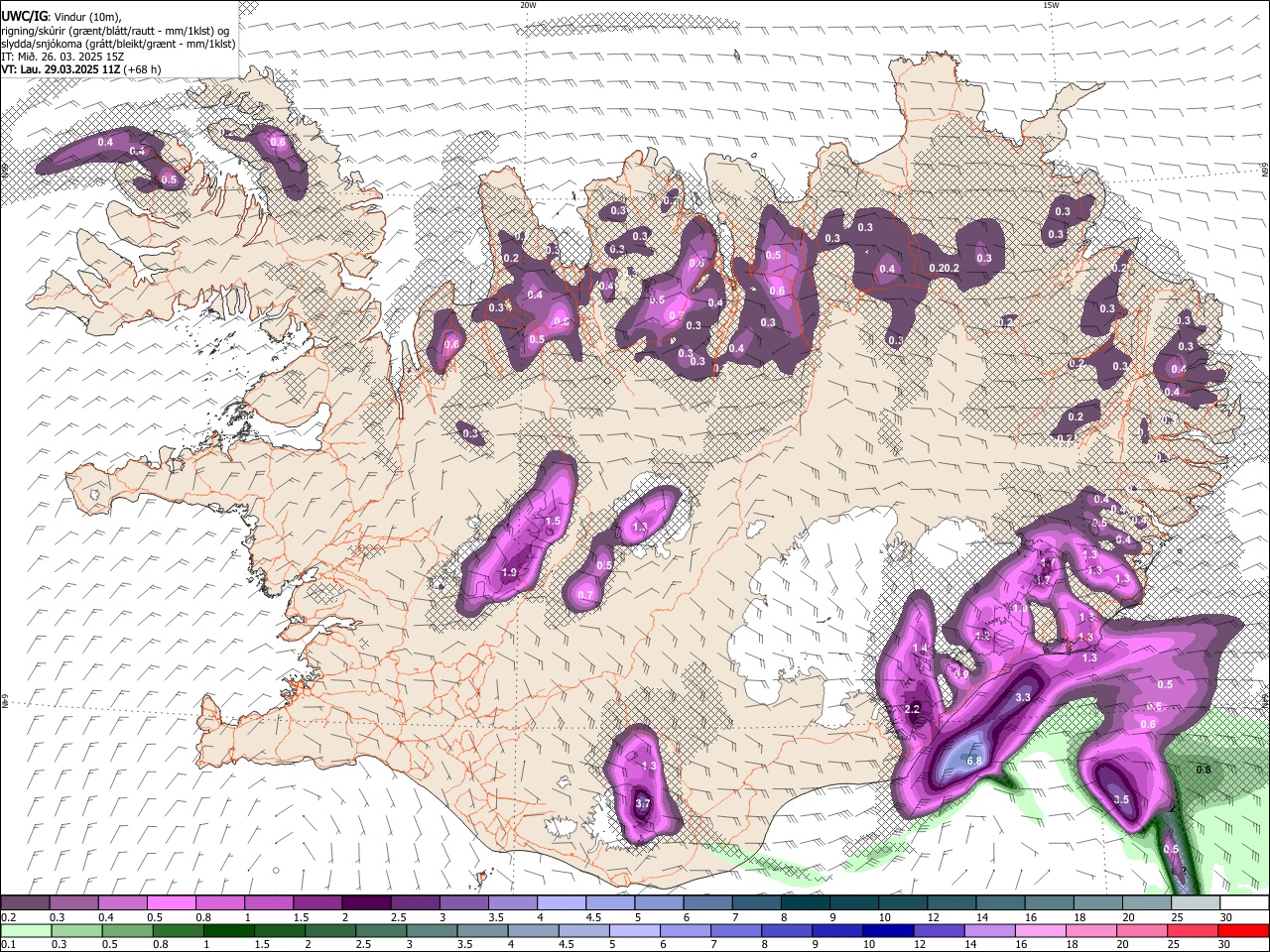
Task: Click the 'UWC/IG: Vindur (10m),' title text
Action: coord(62,17)
